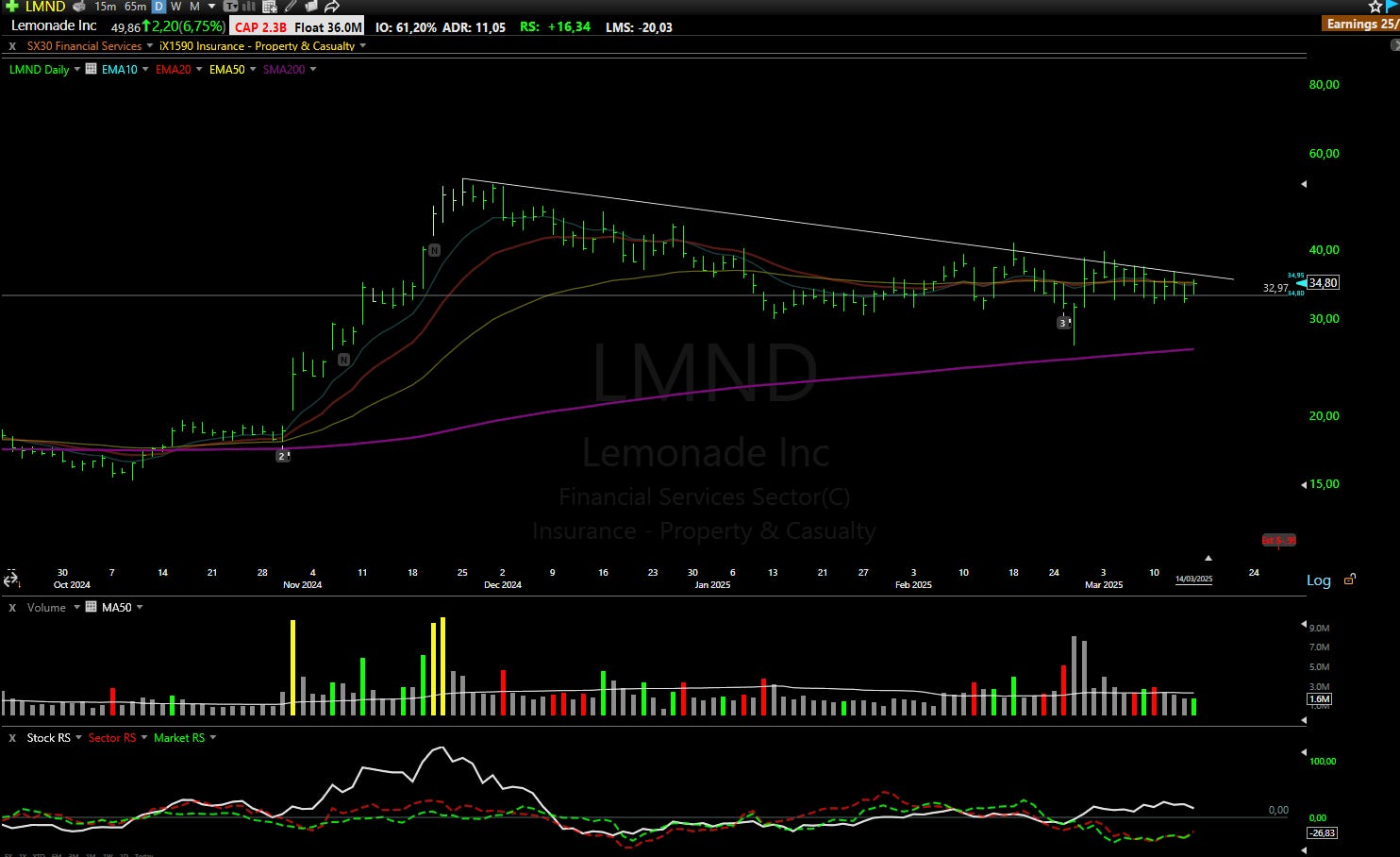
Task: Click the blue flag icon
Action: click(1392, 6)
